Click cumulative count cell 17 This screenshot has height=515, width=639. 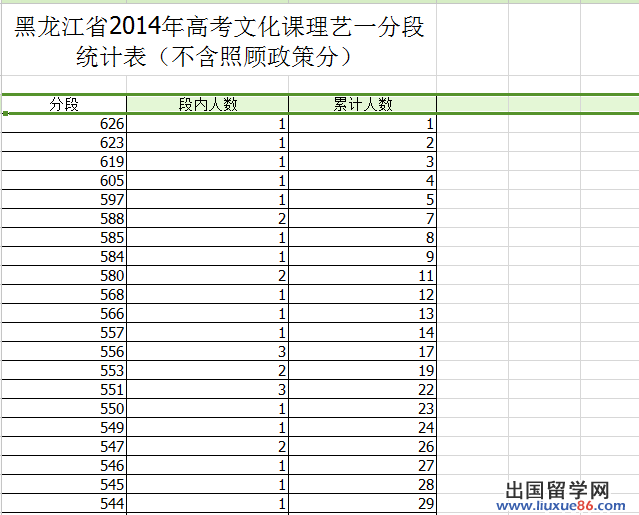(362, 352)
